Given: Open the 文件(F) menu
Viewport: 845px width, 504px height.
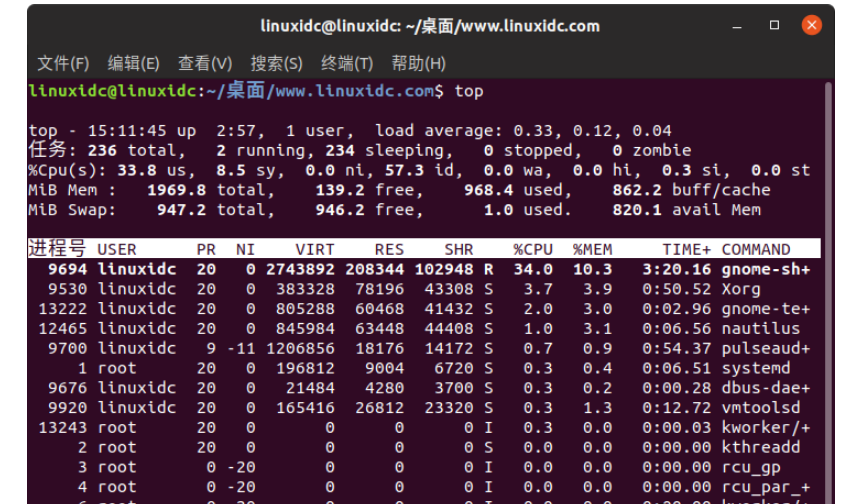Looking at the screenshot, I should click(63, 64).
